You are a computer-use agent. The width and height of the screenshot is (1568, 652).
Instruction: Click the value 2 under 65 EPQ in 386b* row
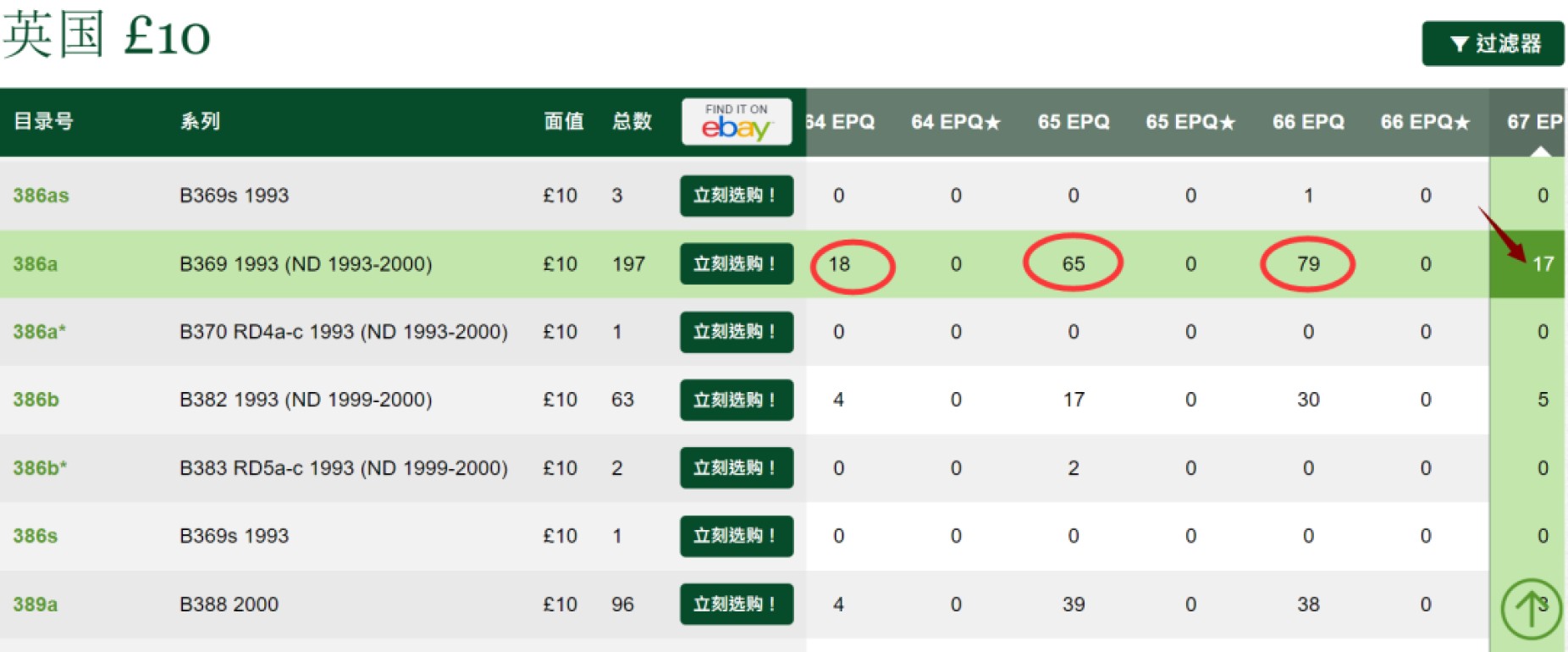click(x=1074, y=468)
